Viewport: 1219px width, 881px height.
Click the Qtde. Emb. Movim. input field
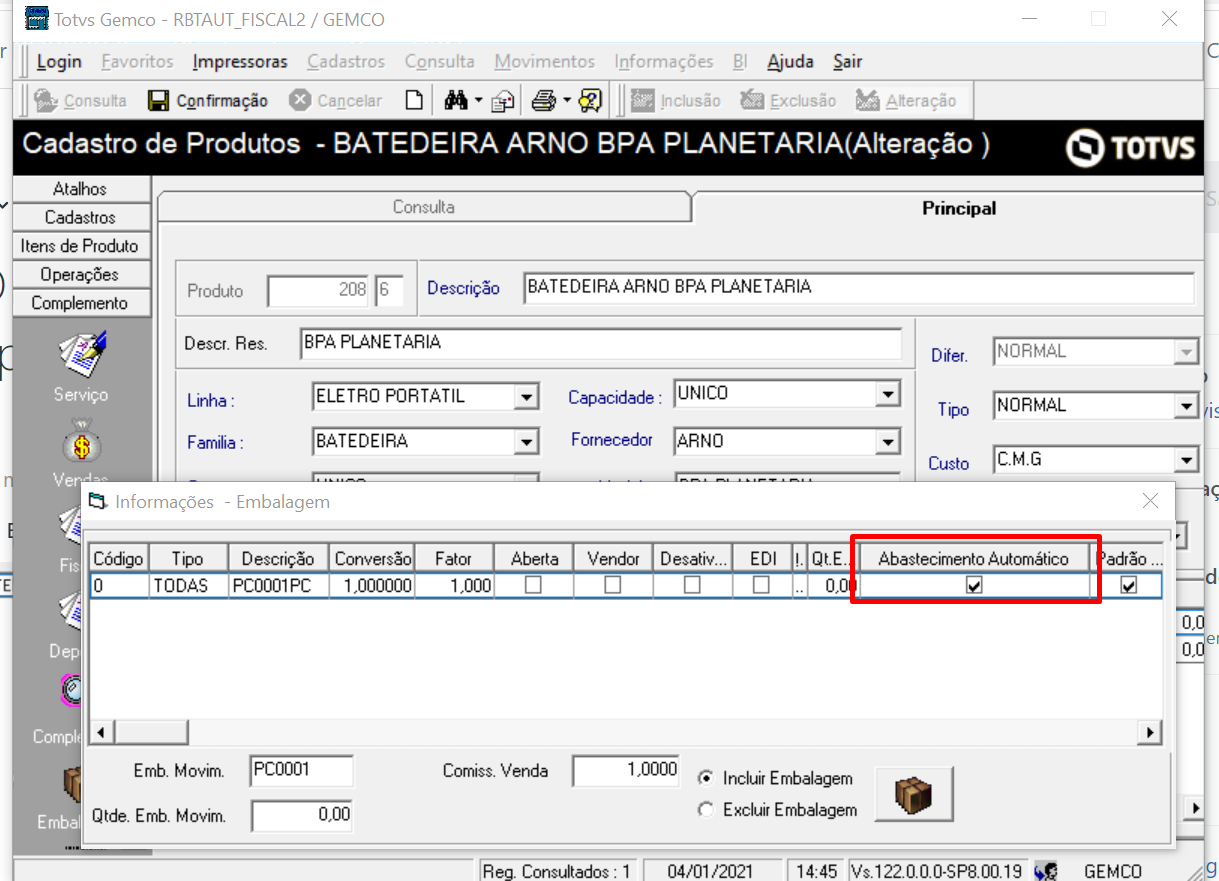301,815
